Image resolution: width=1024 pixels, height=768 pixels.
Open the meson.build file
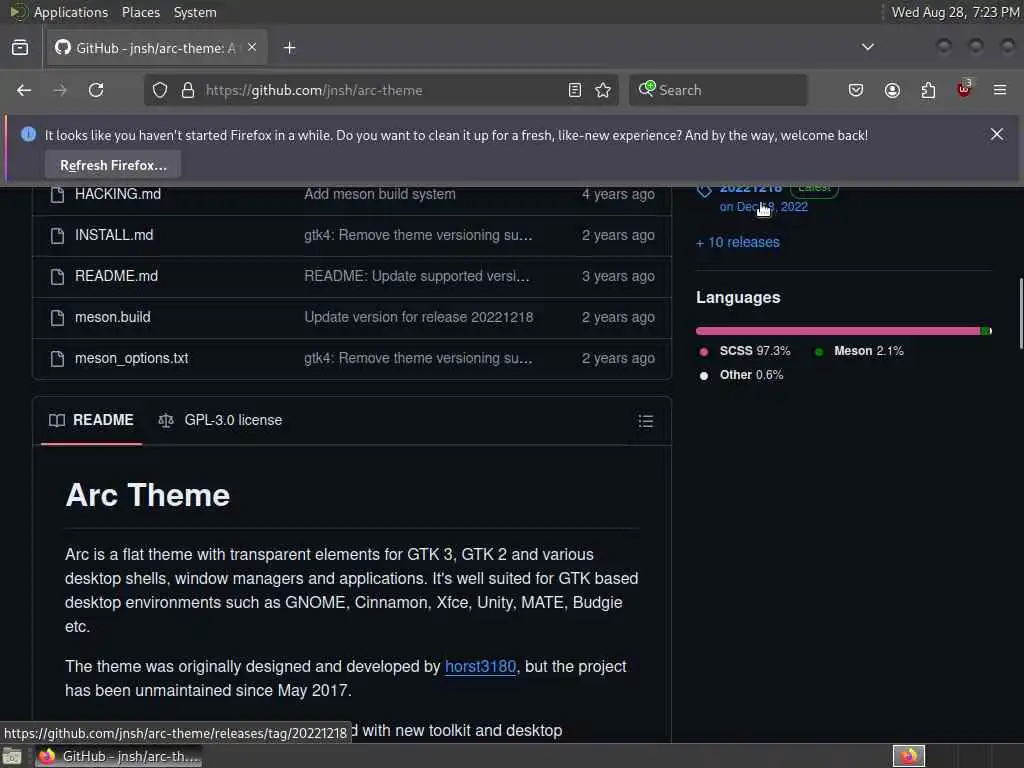[112, 317]
